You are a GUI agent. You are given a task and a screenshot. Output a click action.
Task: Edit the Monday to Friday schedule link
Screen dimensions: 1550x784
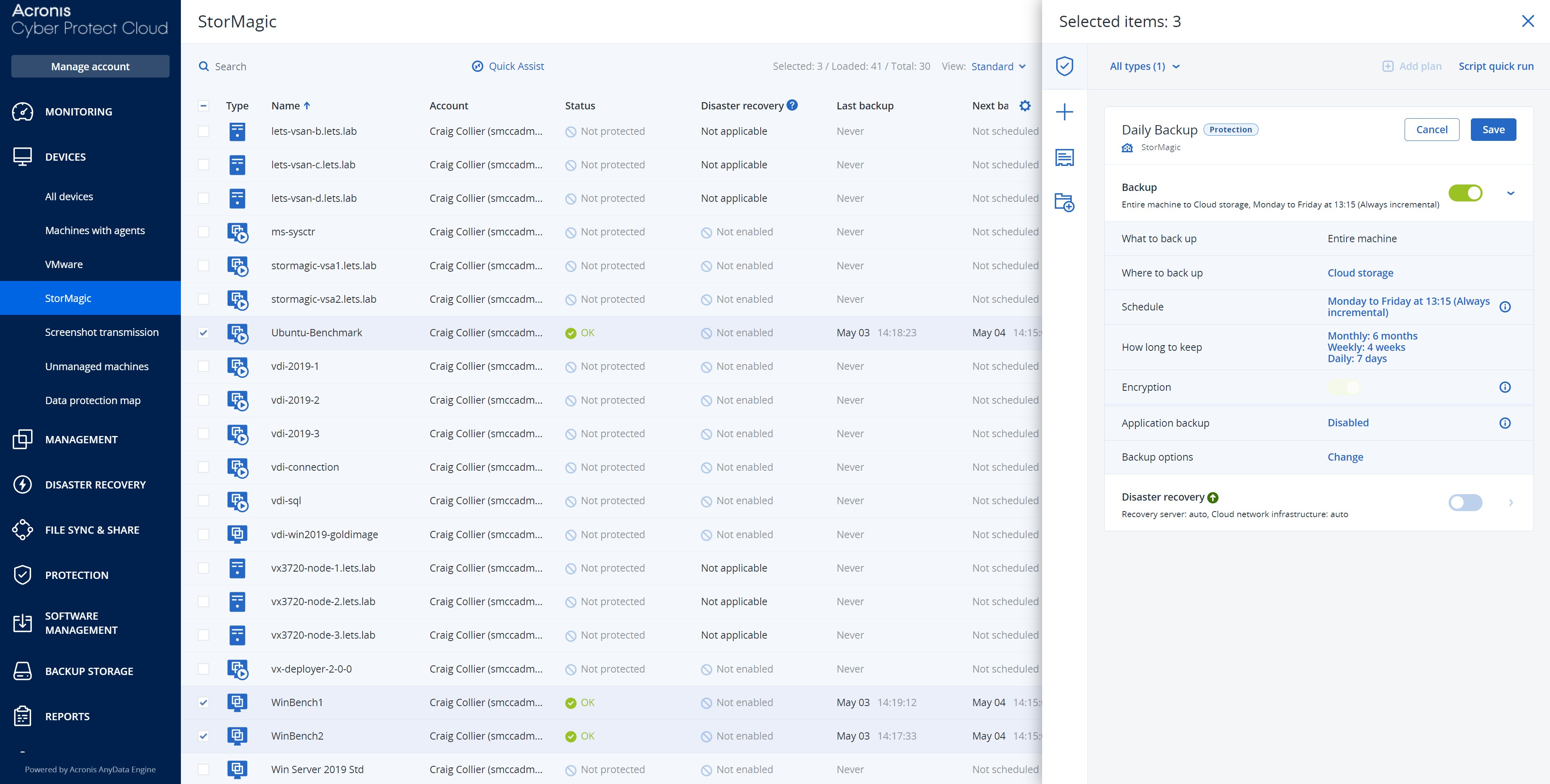point(1409,307)
